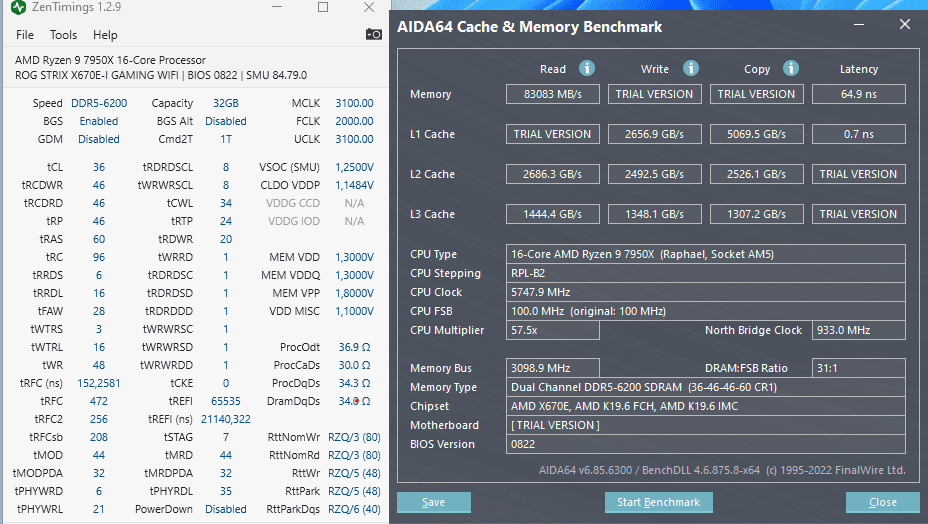
Task: Click the Save button in AIDA64
Action: [x=434, y=502]
